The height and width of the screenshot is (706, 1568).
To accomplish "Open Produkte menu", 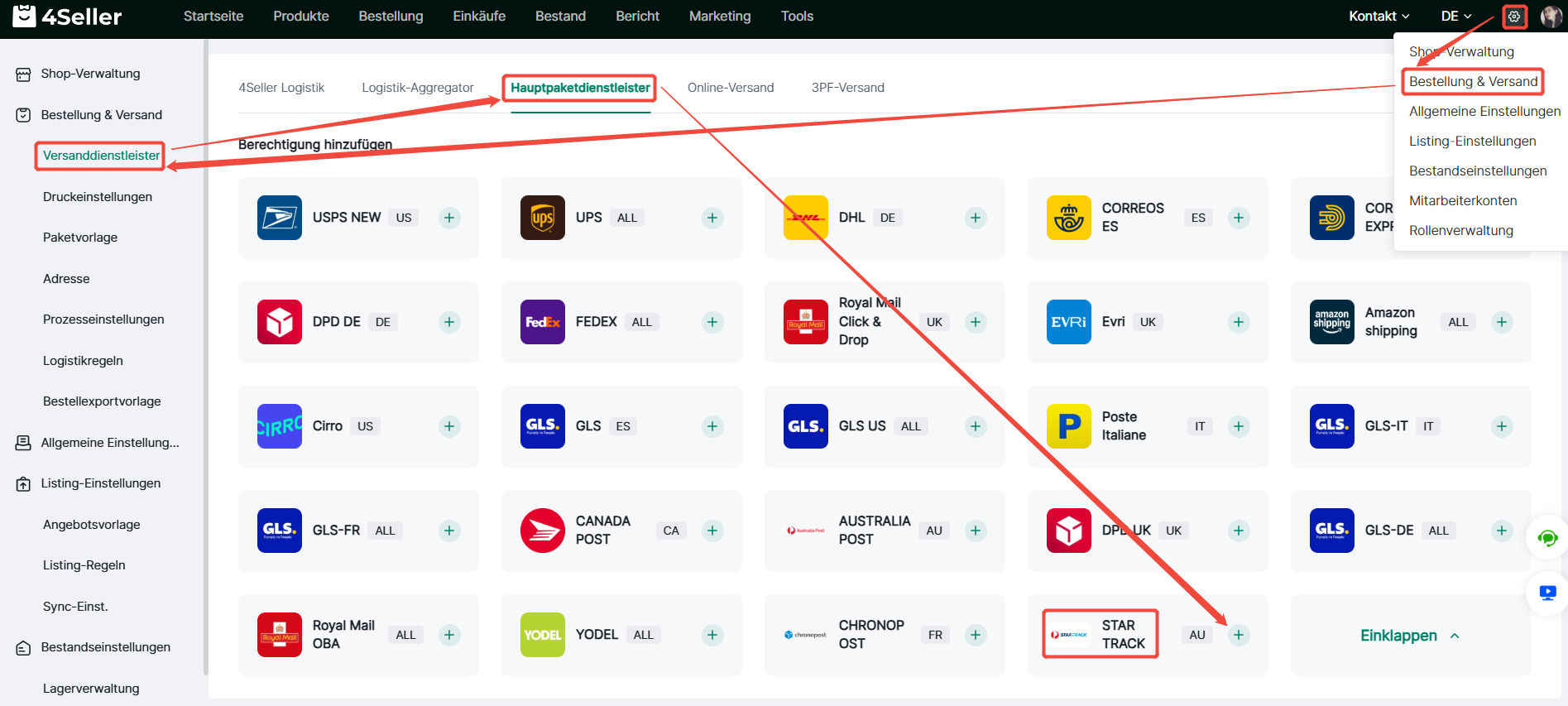I will (x=301, y=17).
